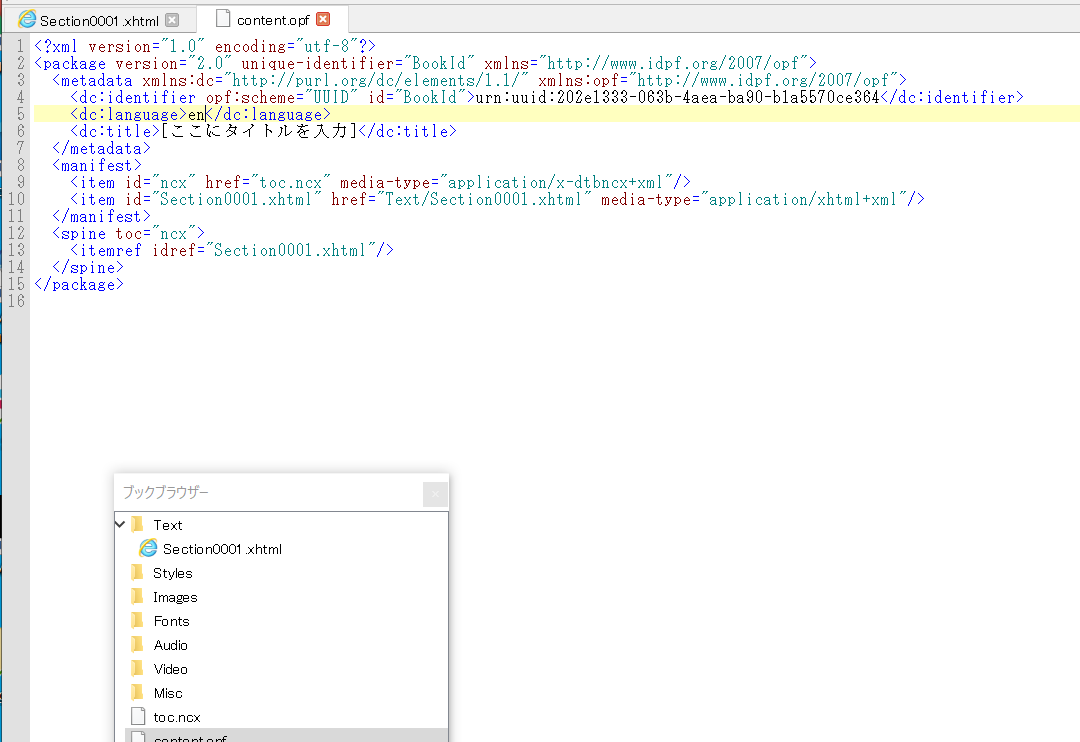
Task: Collapse the Text folder using its chevron
Action: [x=121, y=524]
